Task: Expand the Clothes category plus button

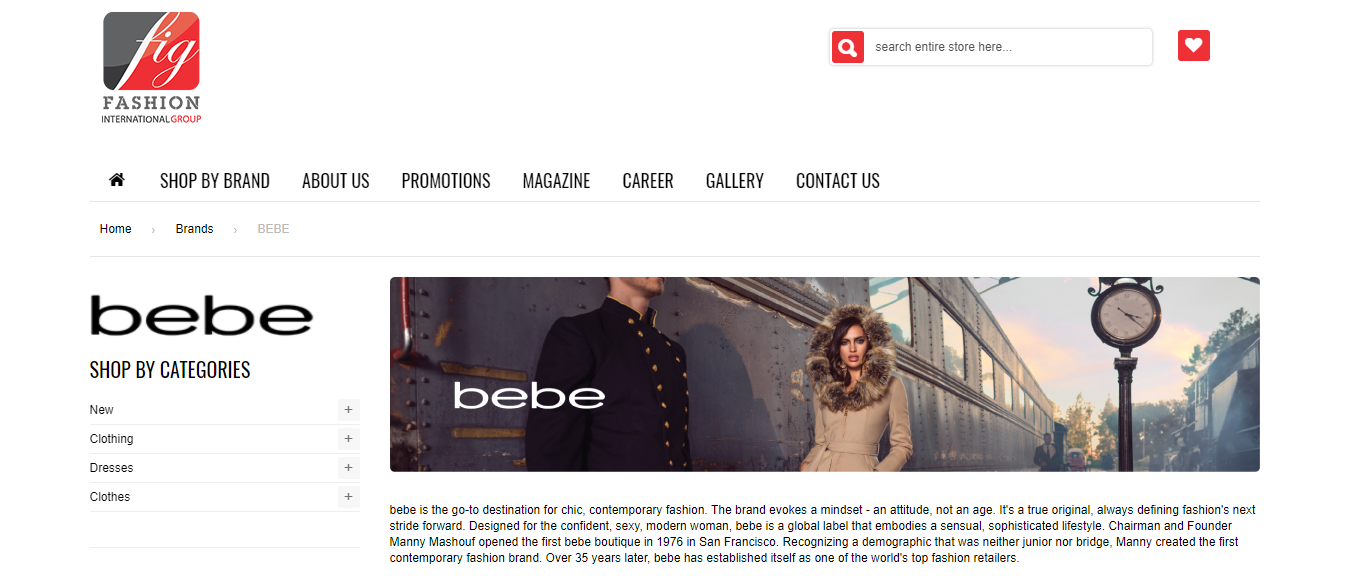Action: click(x=348, y=497)
